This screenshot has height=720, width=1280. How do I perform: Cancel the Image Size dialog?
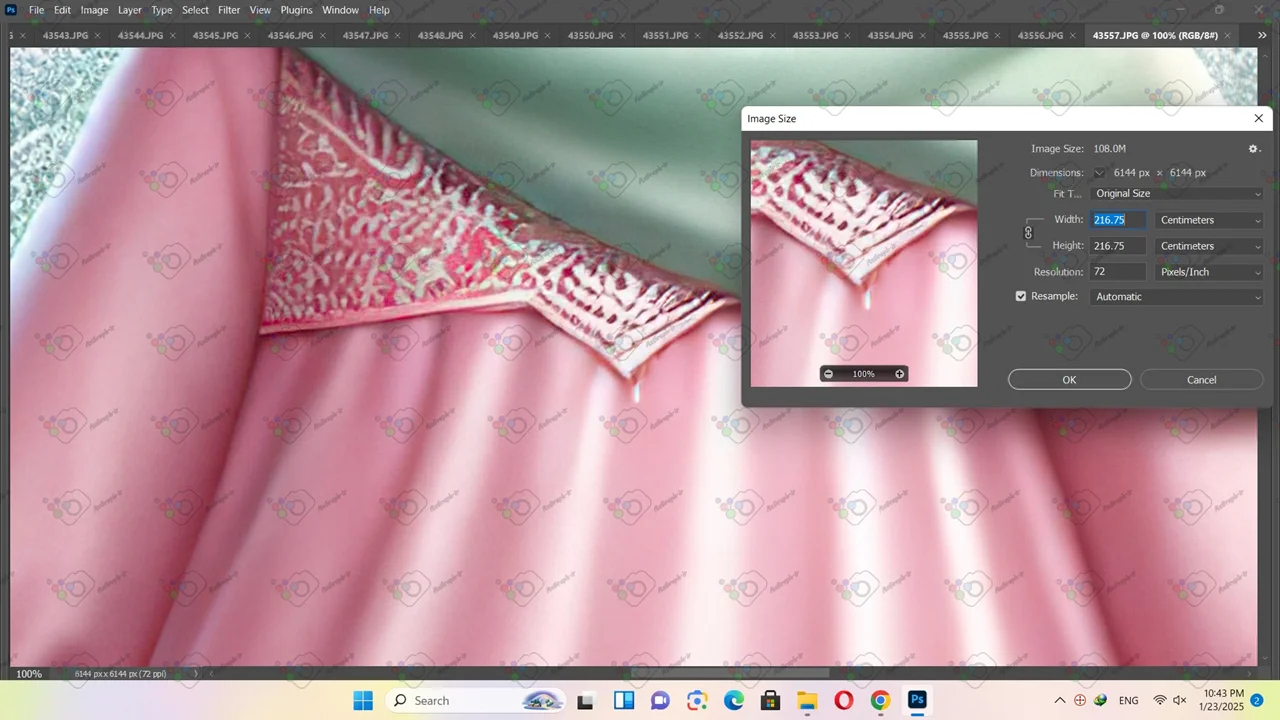coord(1201,380)
